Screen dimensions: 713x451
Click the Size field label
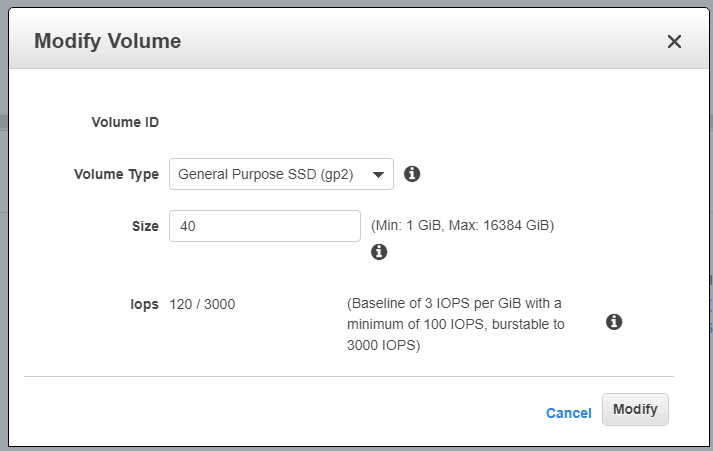click(146, 226)
